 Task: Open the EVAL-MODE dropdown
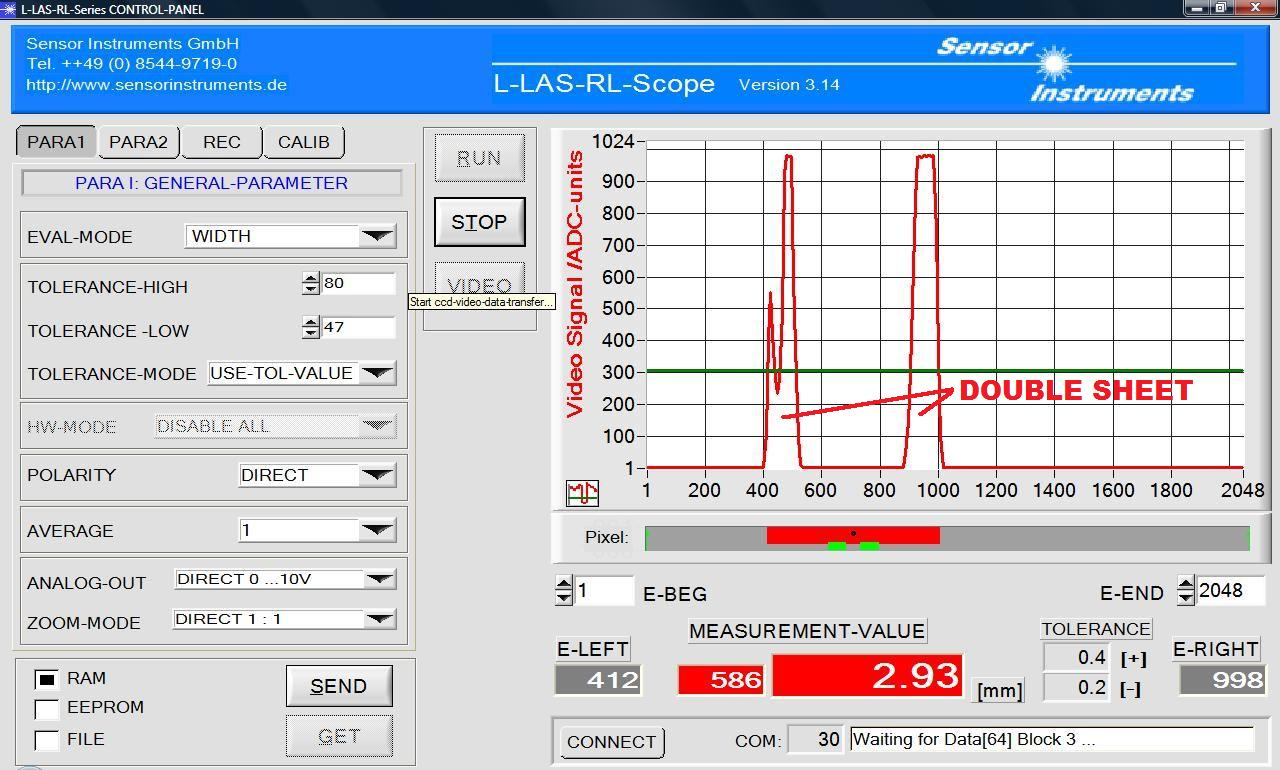291,236
